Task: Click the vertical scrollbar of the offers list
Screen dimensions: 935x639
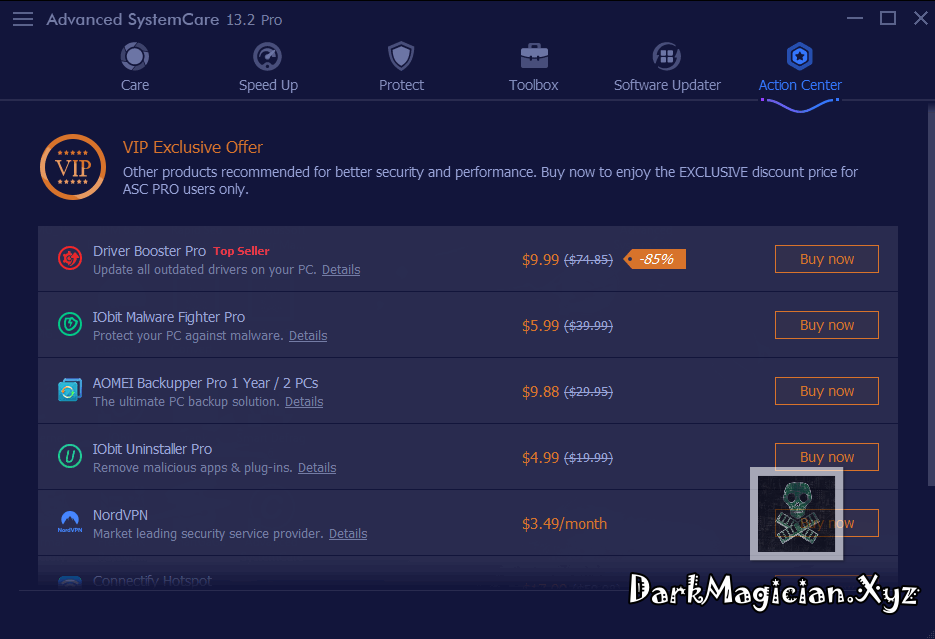Action: [931, 295]
